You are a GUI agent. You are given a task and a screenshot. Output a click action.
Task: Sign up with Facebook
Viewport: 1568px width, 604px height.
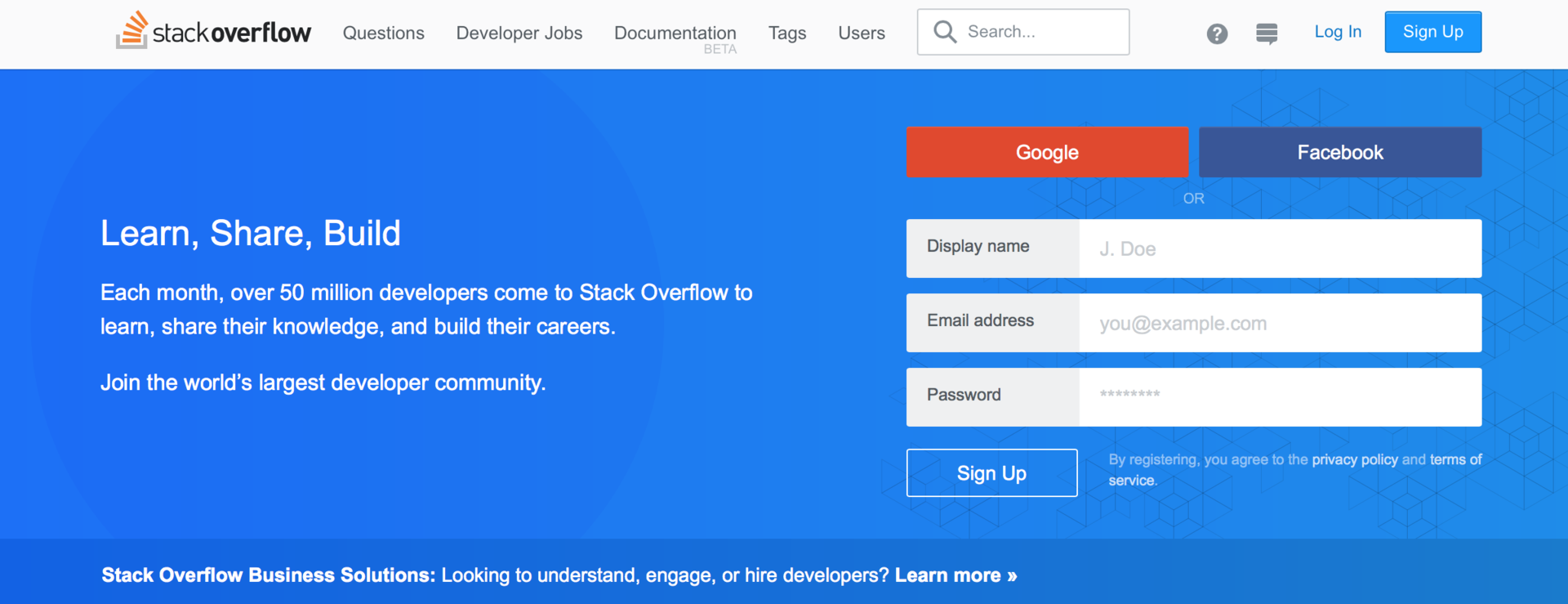[1340, 152]
